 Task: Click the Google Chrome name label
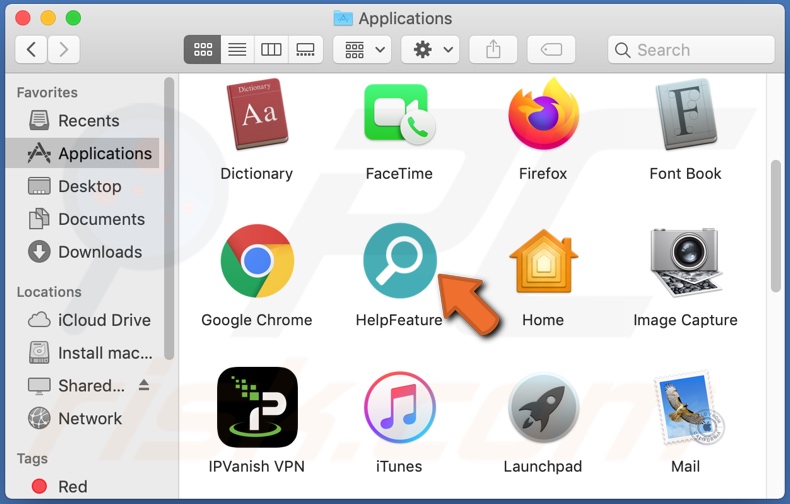[x=257, y=320]
